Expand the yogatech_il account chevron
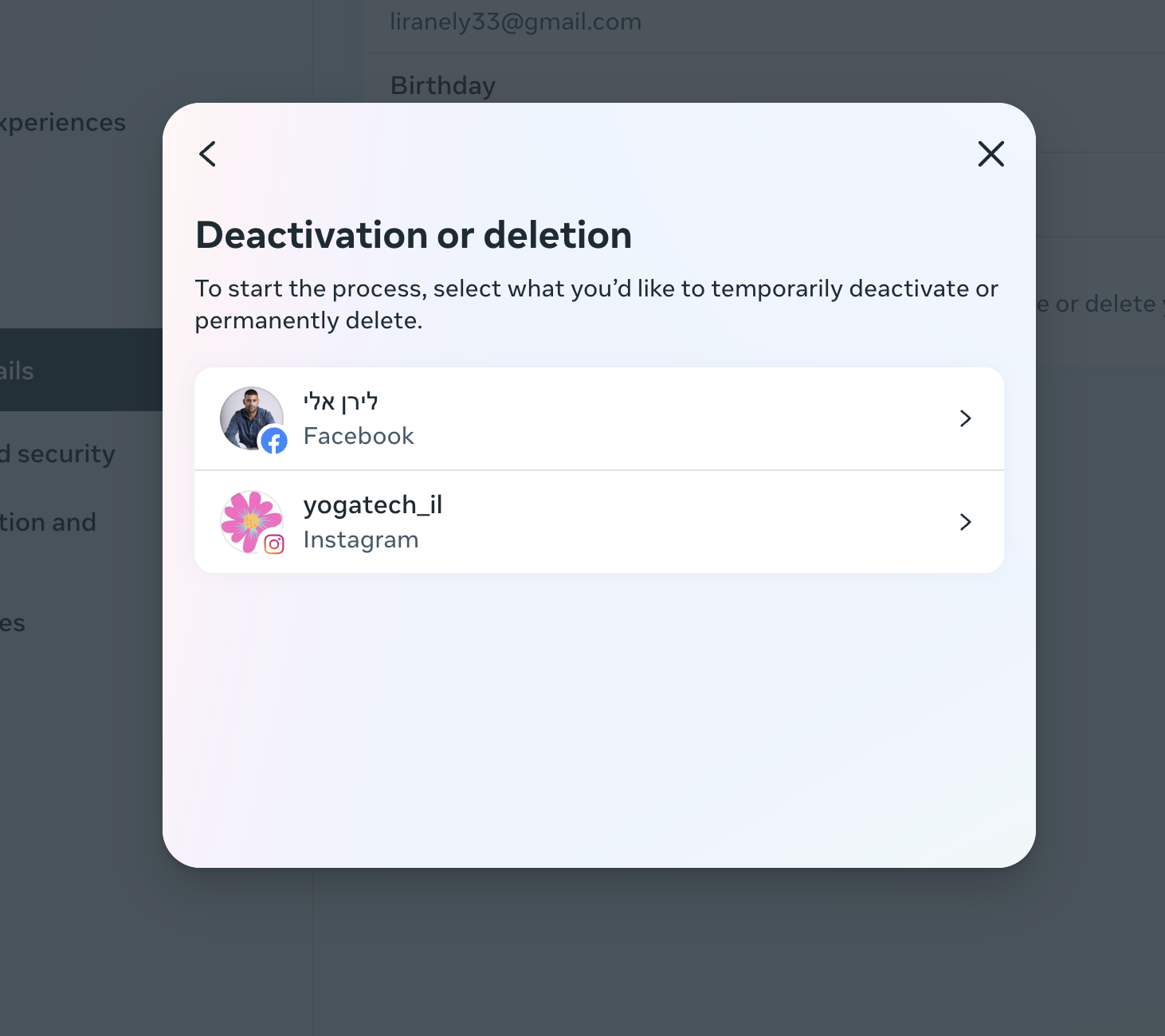Screen dimensions: 1165x1036 click(x=966, y=522)
